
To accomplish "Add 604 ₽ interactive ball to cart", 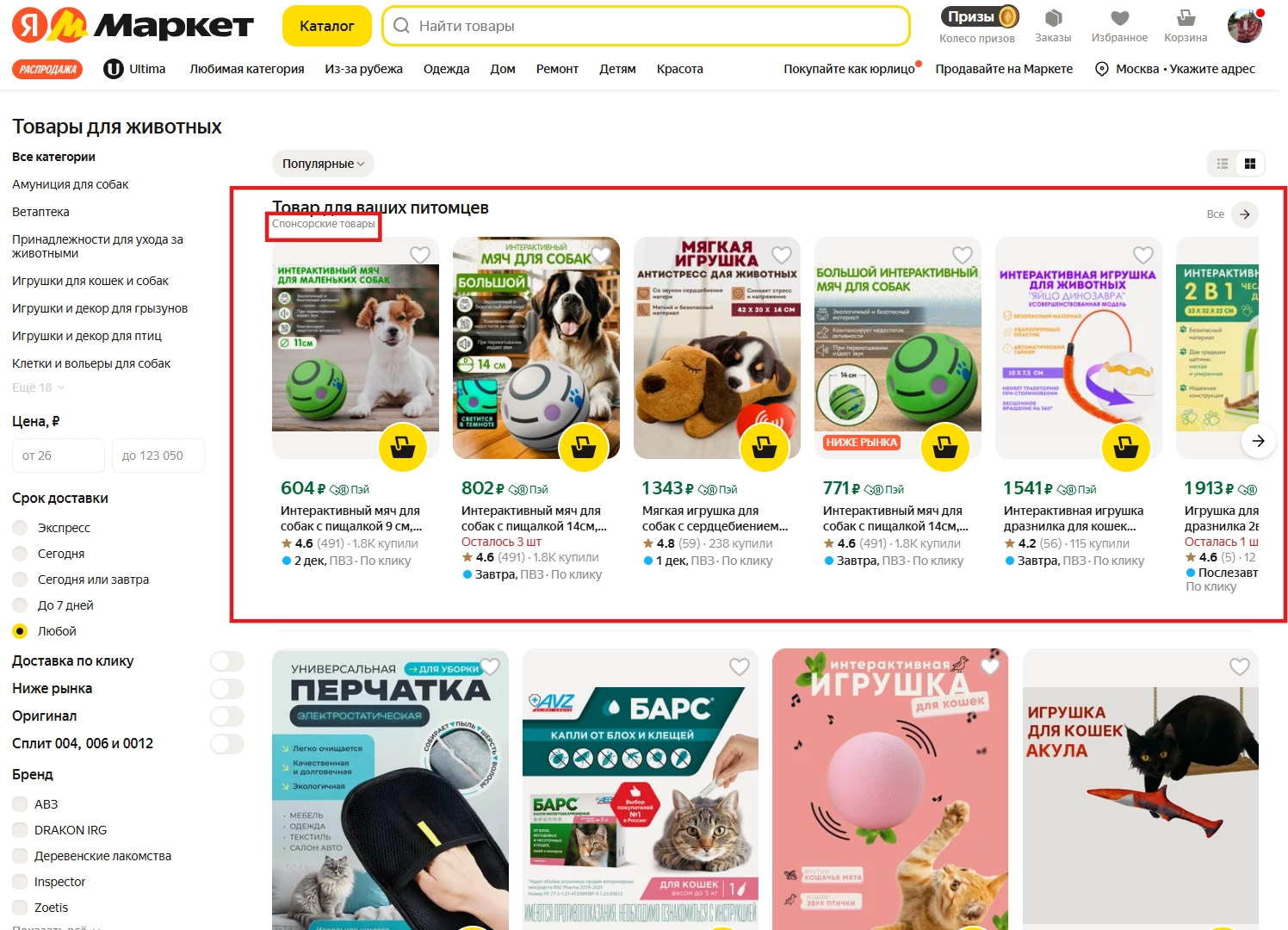I will point(403,448).
